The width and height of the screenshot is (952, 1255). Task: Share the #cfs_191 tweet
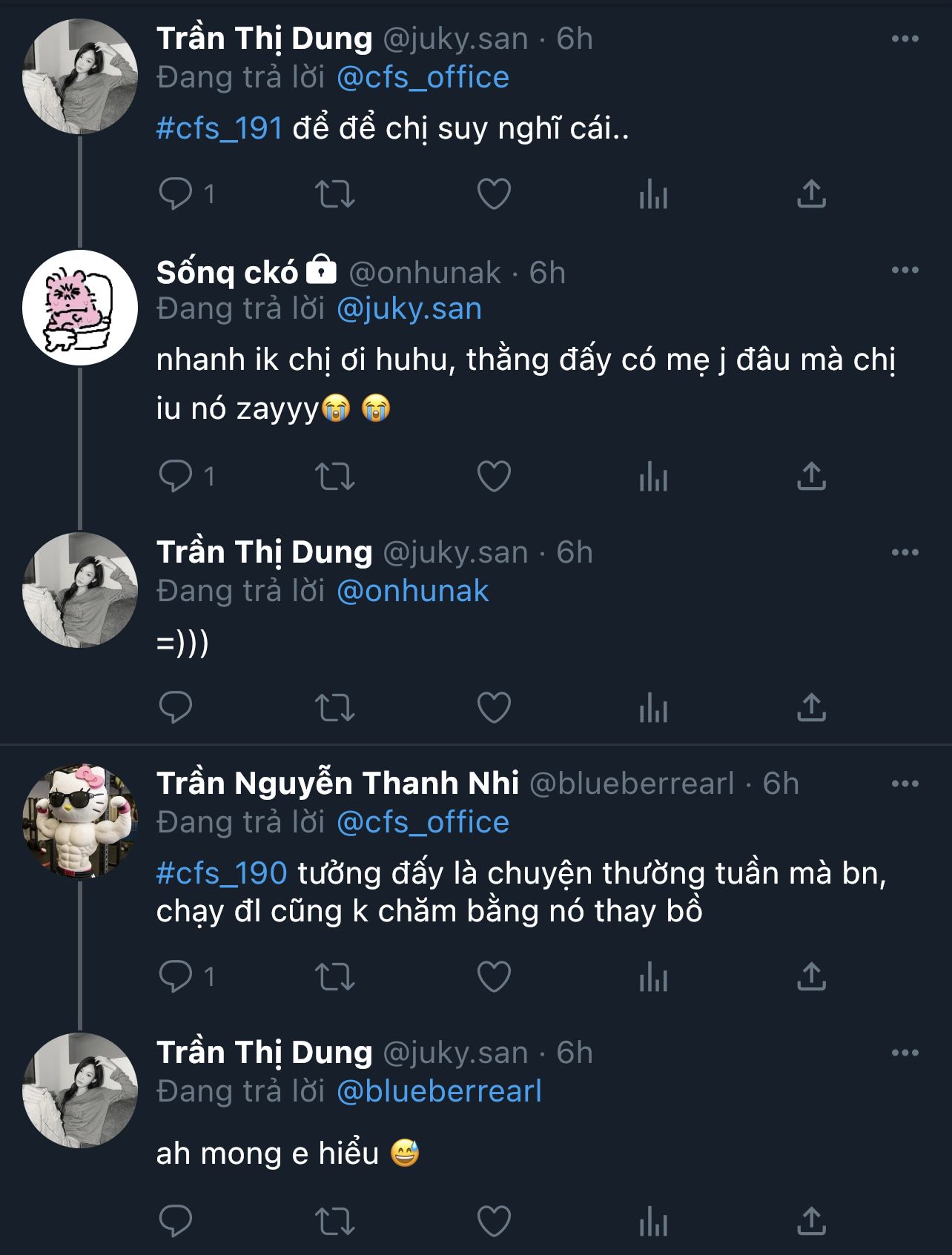(x=811, y=194)
